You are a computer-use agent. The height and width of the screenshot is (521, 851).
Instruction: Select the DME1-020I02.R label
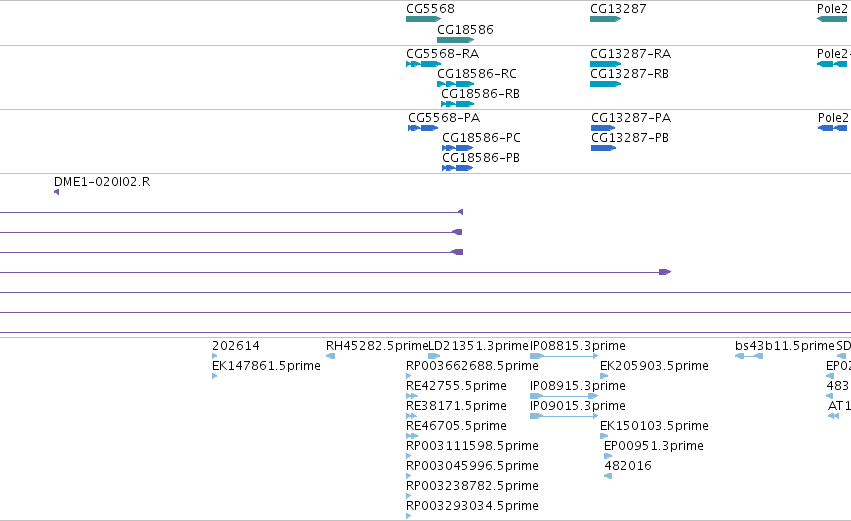[102, 182]
